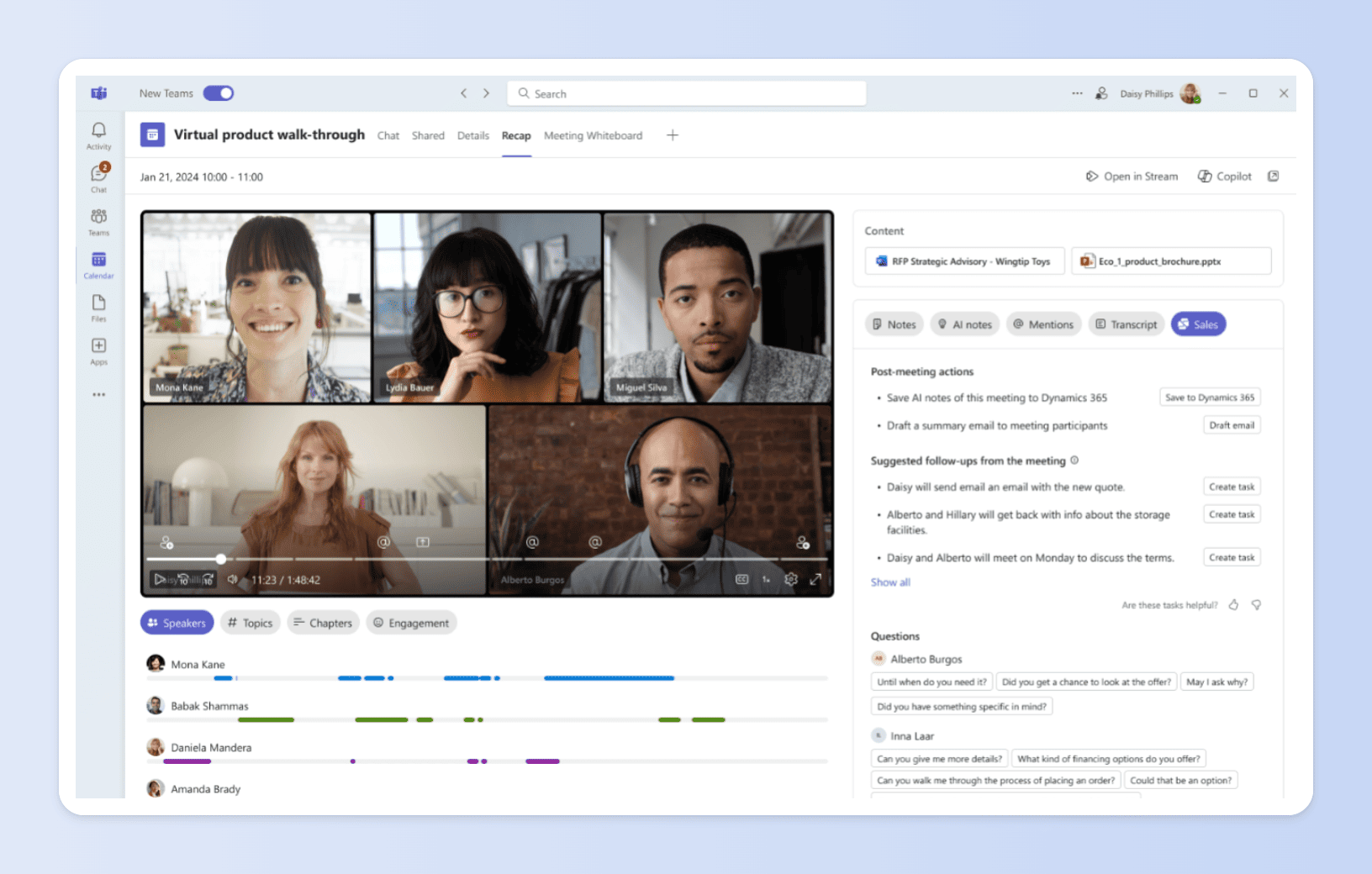Open Eco_1_product_brochure.pptx file

click(x=1171, y=261)
